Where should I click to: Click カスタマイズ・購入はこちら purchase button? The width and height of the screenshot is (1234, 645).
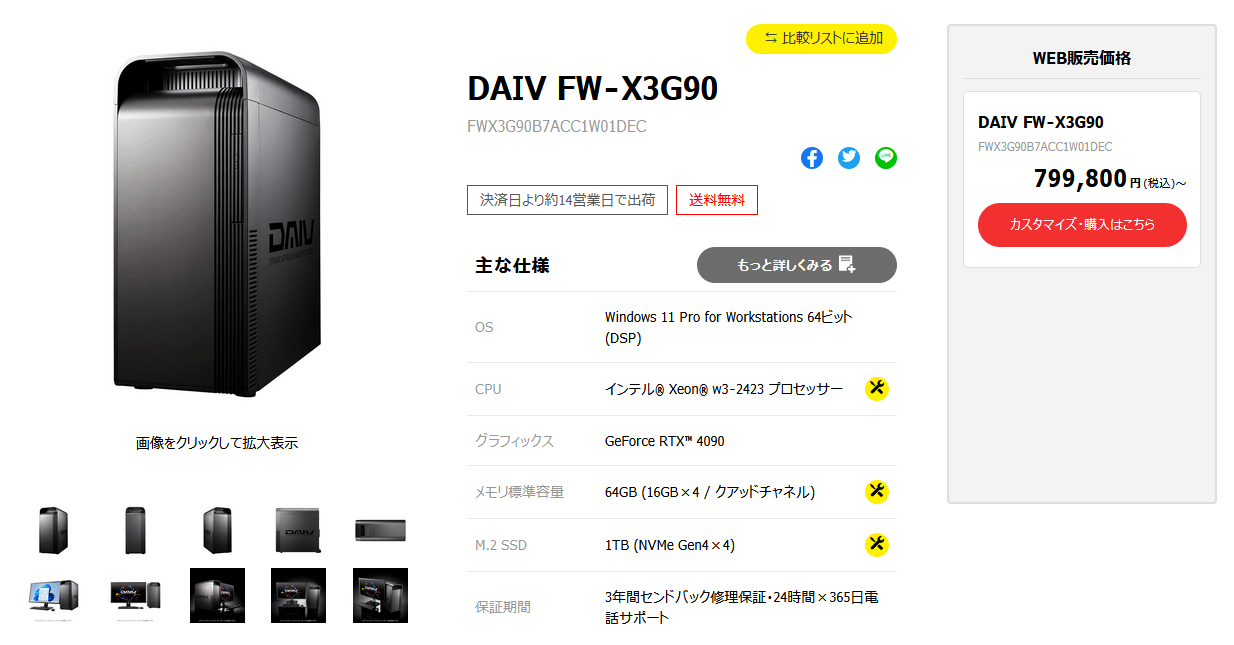click(1082, 225)
